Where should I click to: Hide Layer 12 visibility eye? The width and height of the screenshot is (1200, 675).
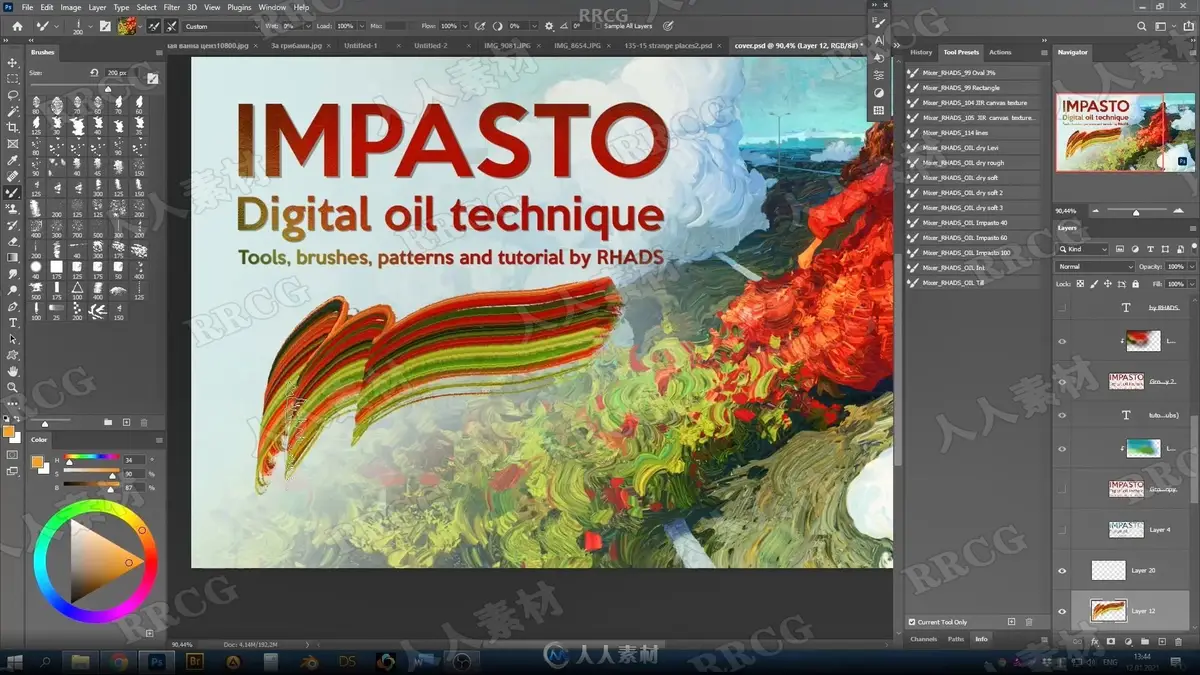(1062, 611)
